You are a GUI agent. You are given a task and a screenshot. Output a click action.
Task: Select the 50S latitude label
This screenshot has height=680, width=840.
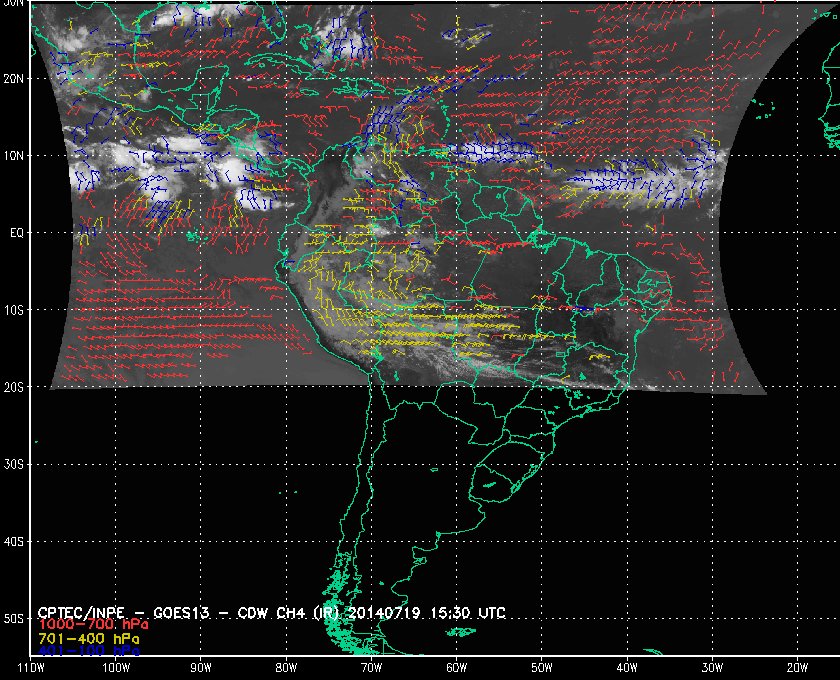pyautogui.click(x=13, y=618)
